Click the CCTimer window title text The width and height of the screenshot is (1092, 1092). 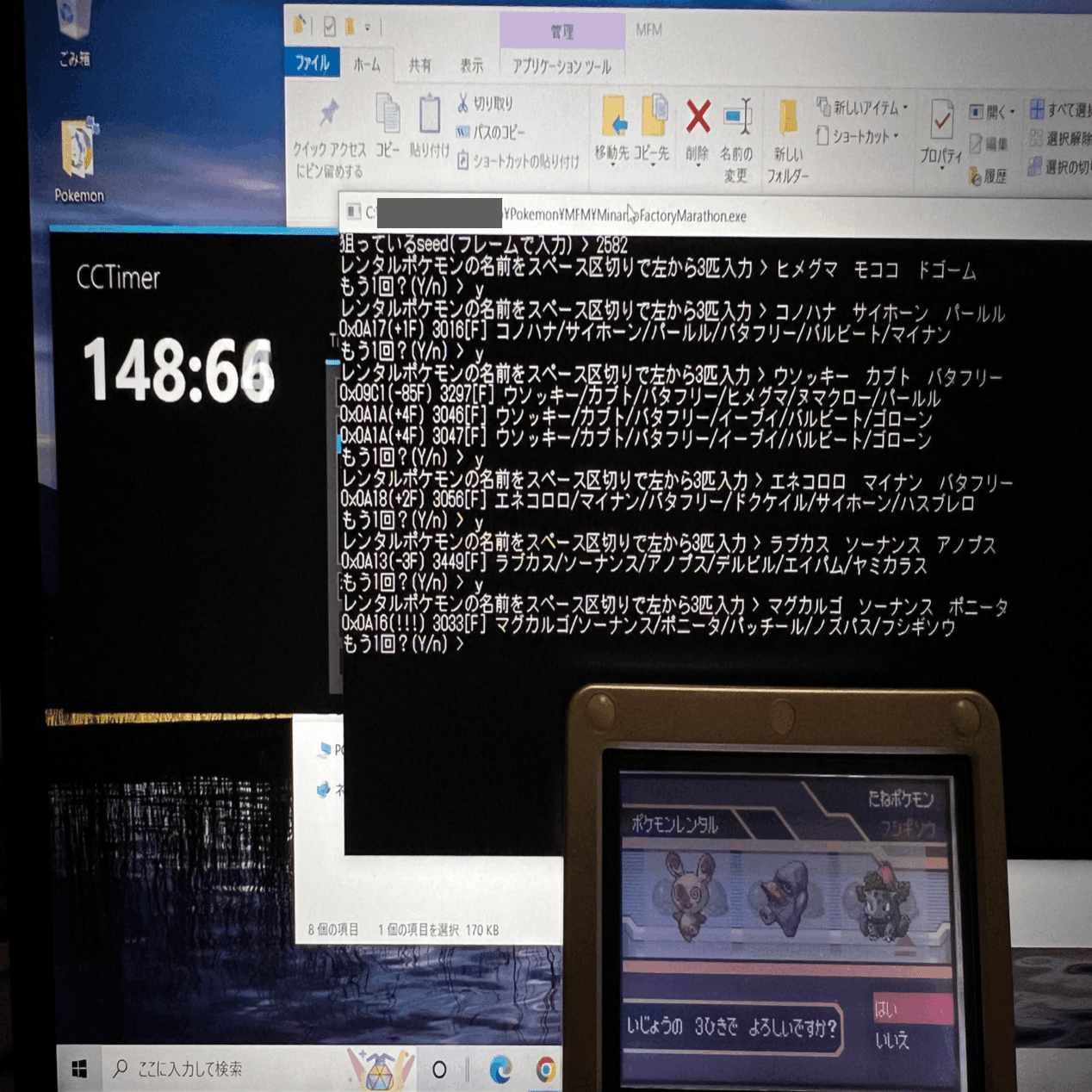118,277
